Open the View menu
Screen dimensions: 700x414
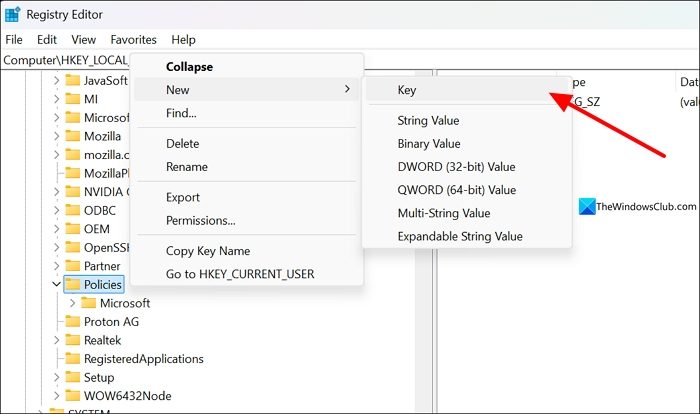pyautogui.click(x=83, y=40)
